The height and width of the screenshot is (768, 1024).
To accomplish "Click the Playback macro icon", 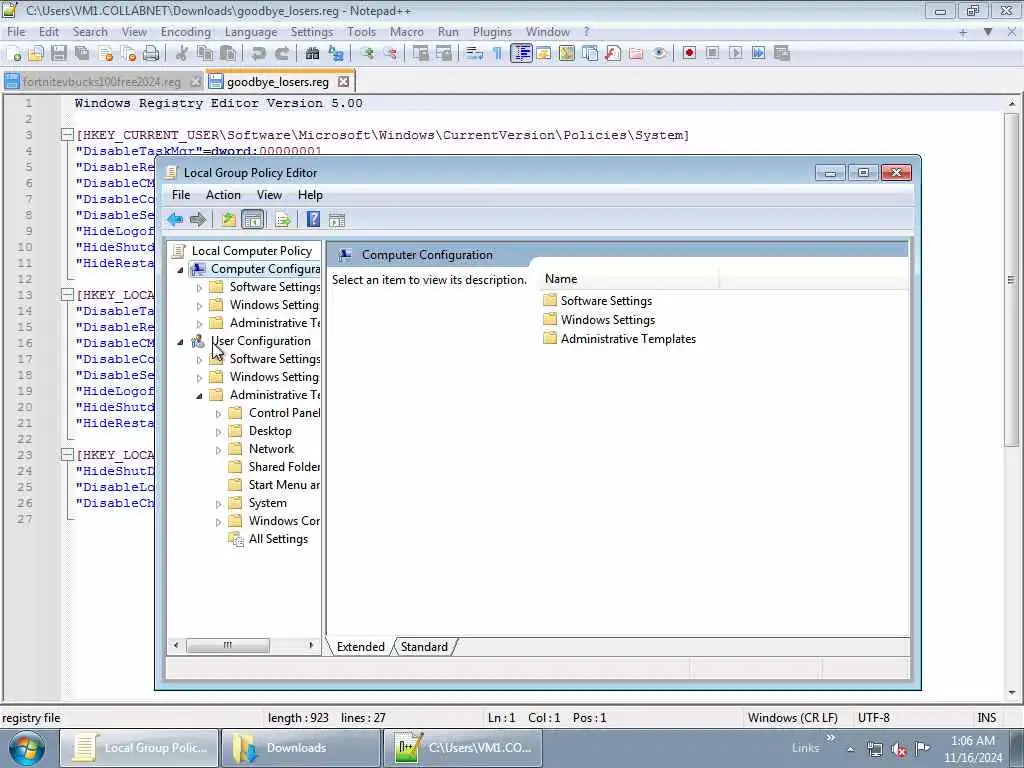I will pos(735,54).
